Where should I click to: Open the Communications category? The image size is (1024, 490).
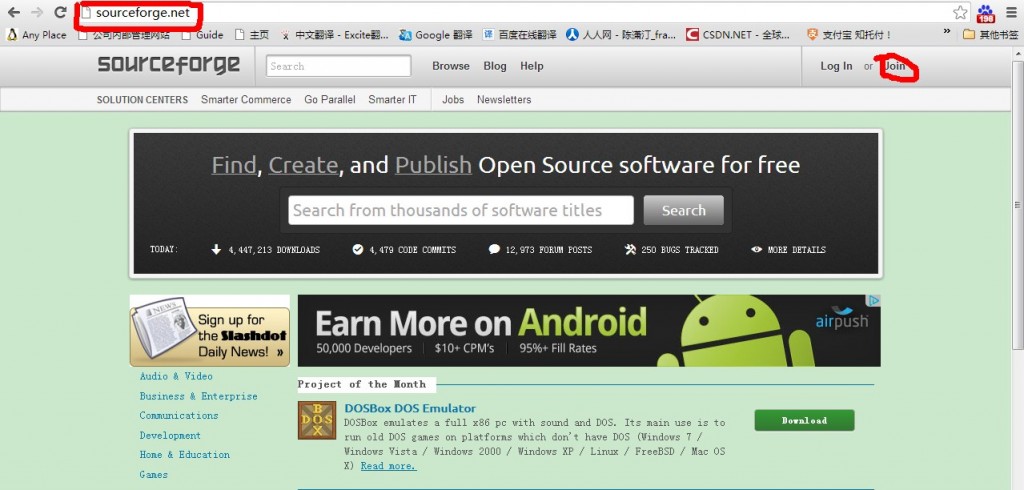(179, 416)
